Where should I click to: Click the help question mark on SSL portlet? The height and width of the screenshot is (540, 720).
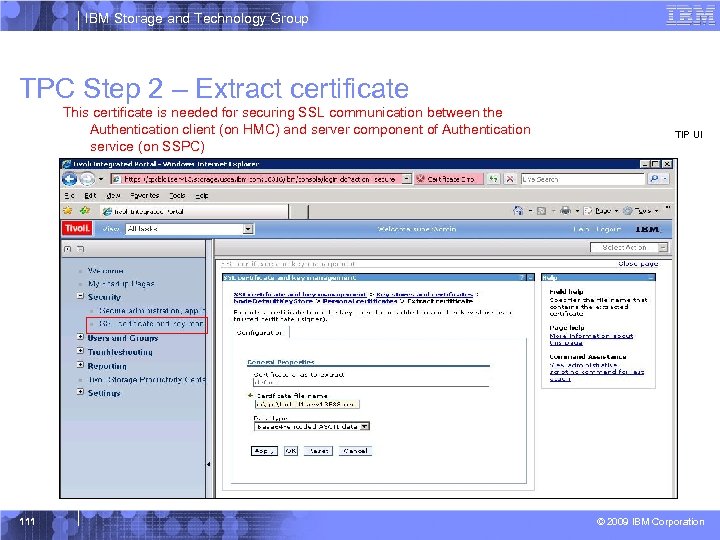522,277
